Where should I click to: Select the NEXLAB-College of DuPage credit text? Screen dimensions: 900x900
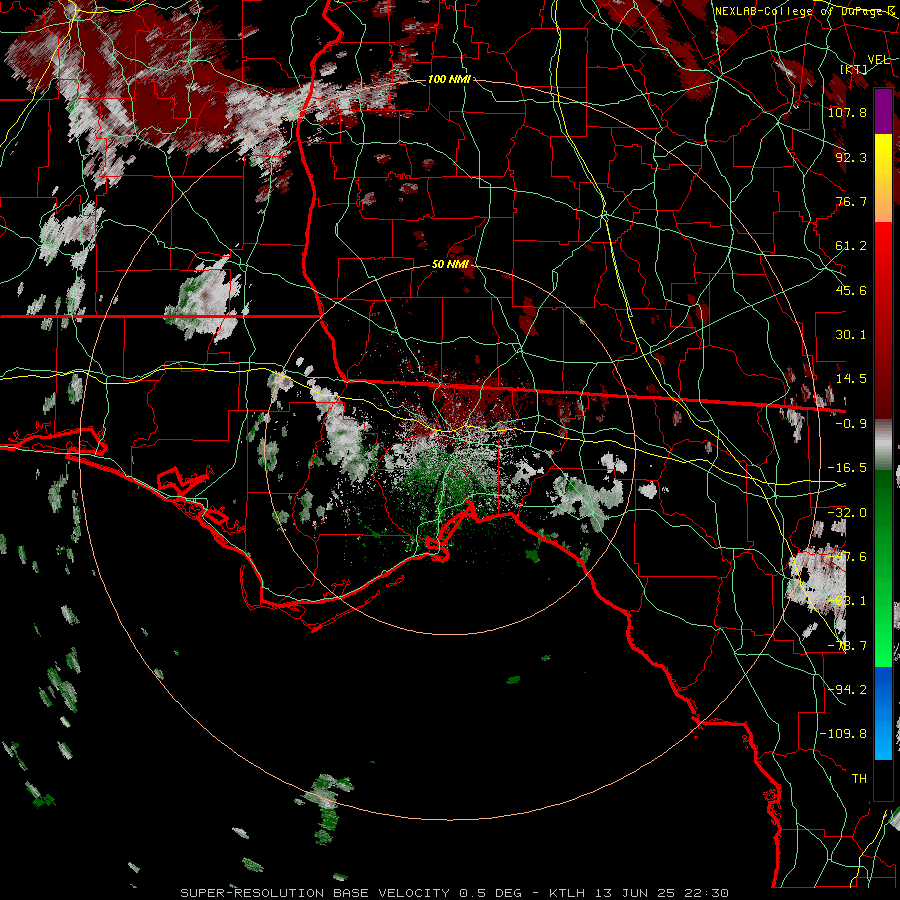pos(805,11)
